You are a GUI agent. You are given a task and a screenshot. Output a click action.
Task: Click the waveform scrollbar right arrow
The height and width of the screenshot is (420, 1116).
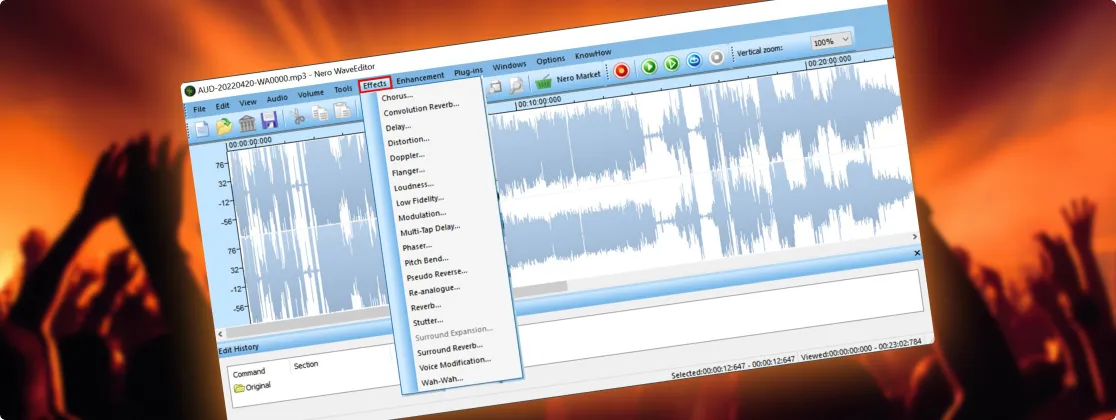[915, 237]
